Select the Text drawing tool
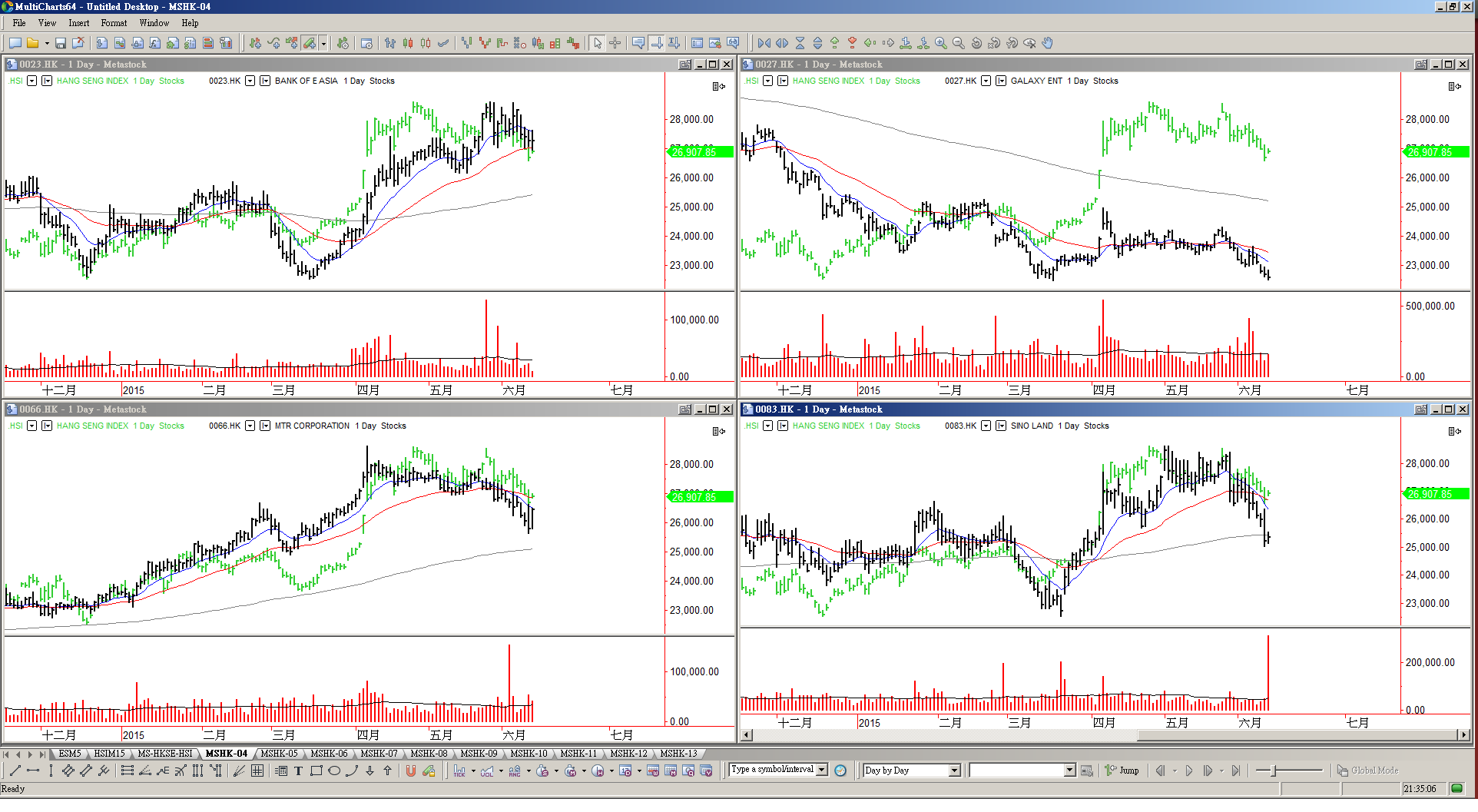1478x812 pixels. (298, 771)
